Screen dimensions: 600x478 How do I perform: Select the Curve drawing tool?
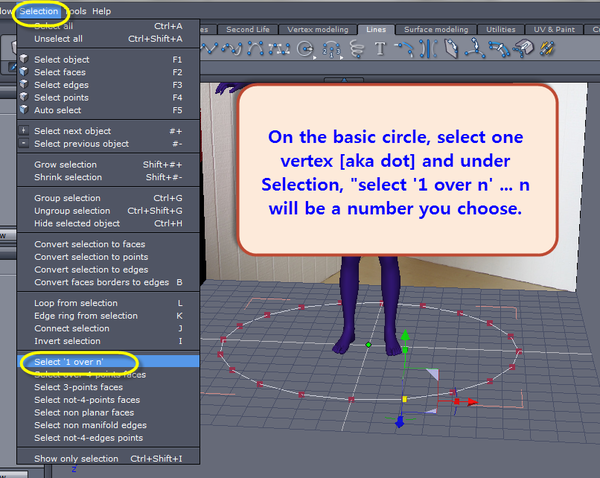(232, 49)
